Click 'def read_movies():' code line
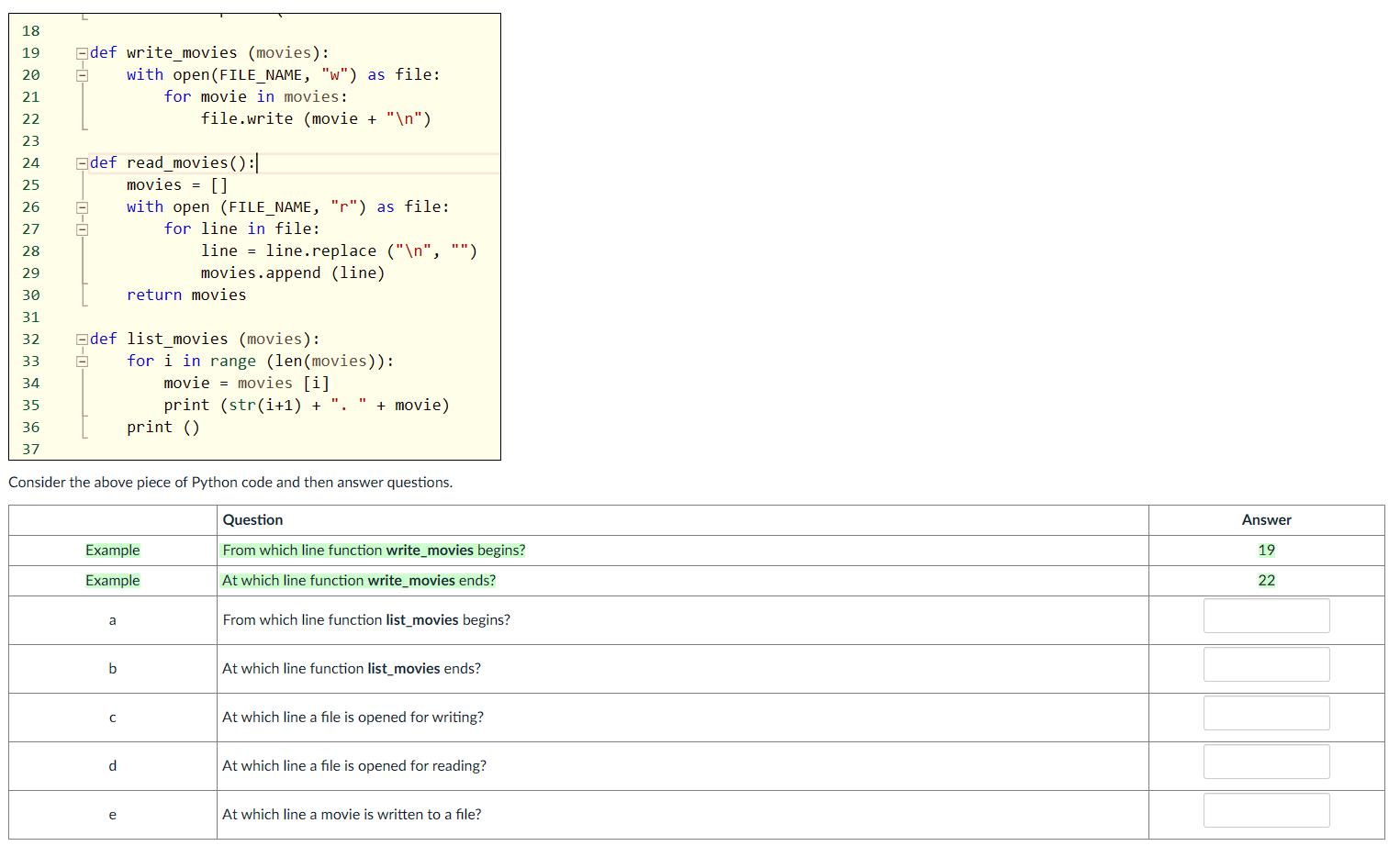Viewport: 1400px width, 857px height. tap(173, 163)
